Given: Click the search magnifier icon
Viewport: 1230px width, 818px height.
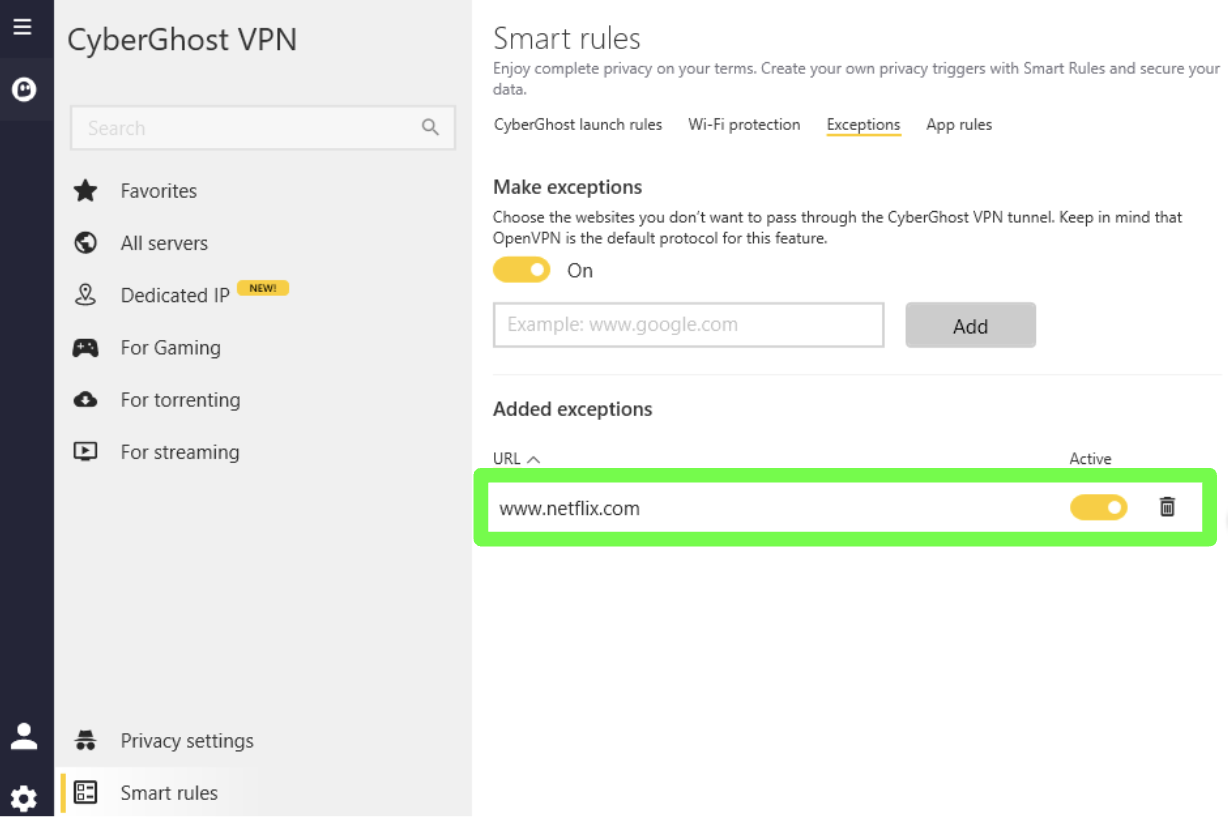Looking at the screenshot, I should pyautogui.click(x=431, y=128).
